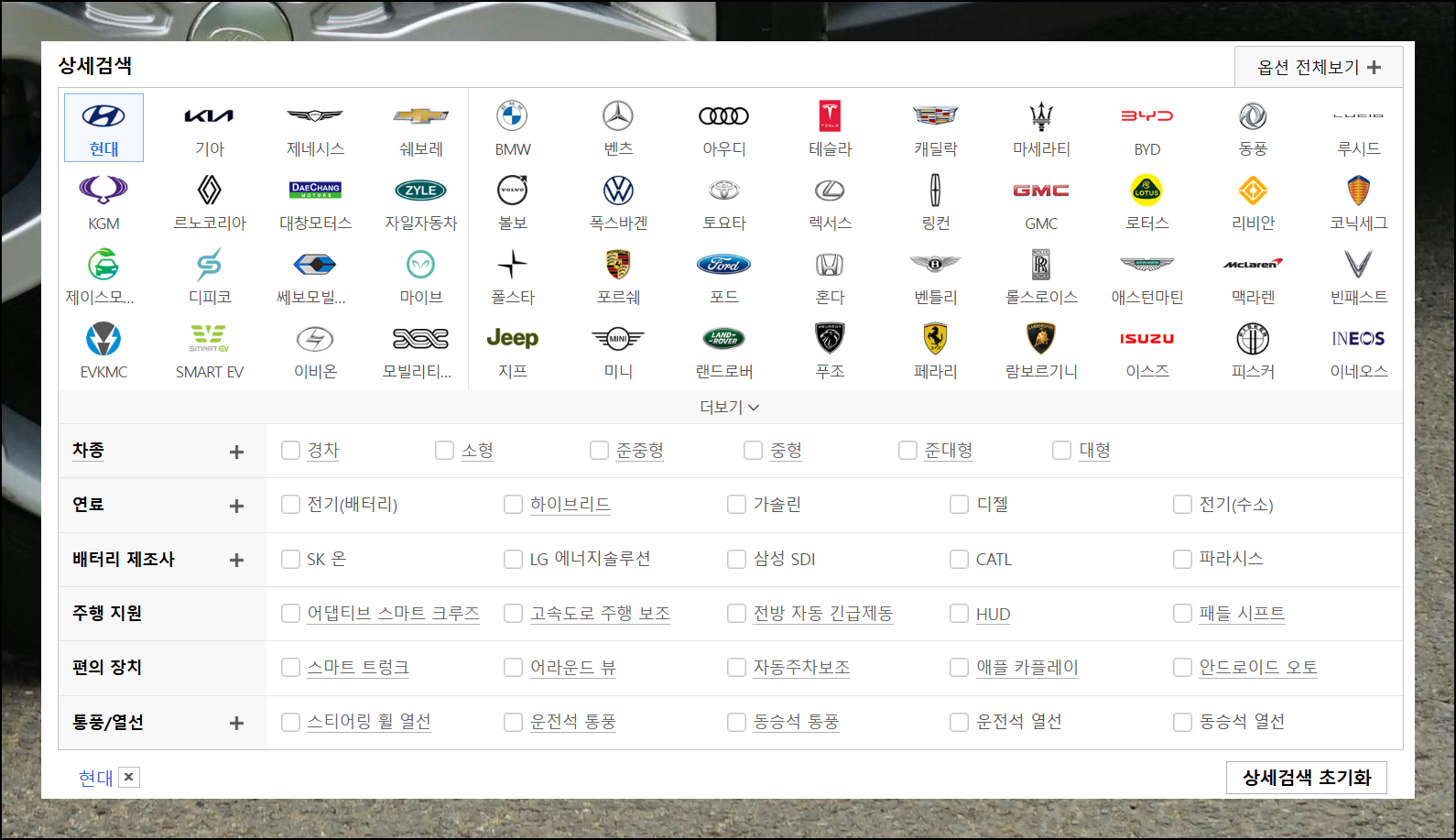Open 옵션 전체보기 to view all options

(1319, 68)
